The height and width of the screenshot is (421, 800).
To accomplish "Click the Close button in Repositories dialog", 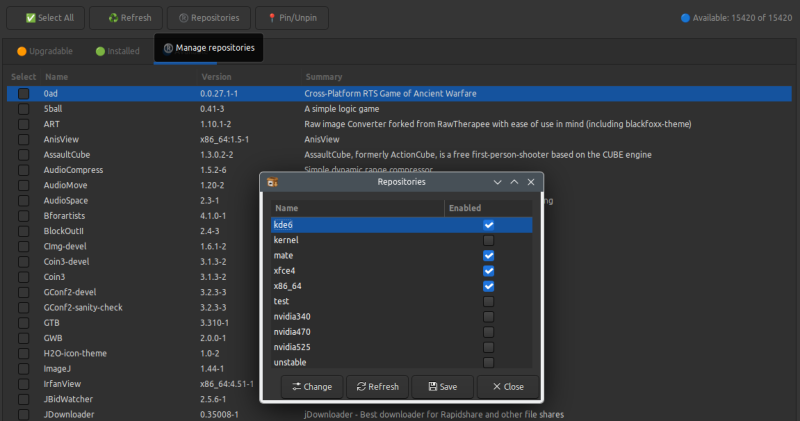I will click(x=508, y=387).
